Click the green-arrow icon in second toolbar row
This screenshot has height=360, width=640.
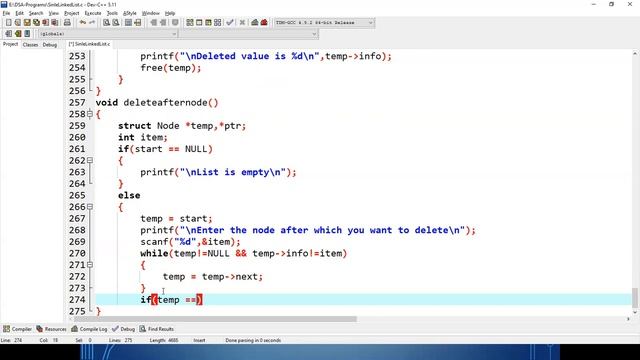(x=18, y=33)
